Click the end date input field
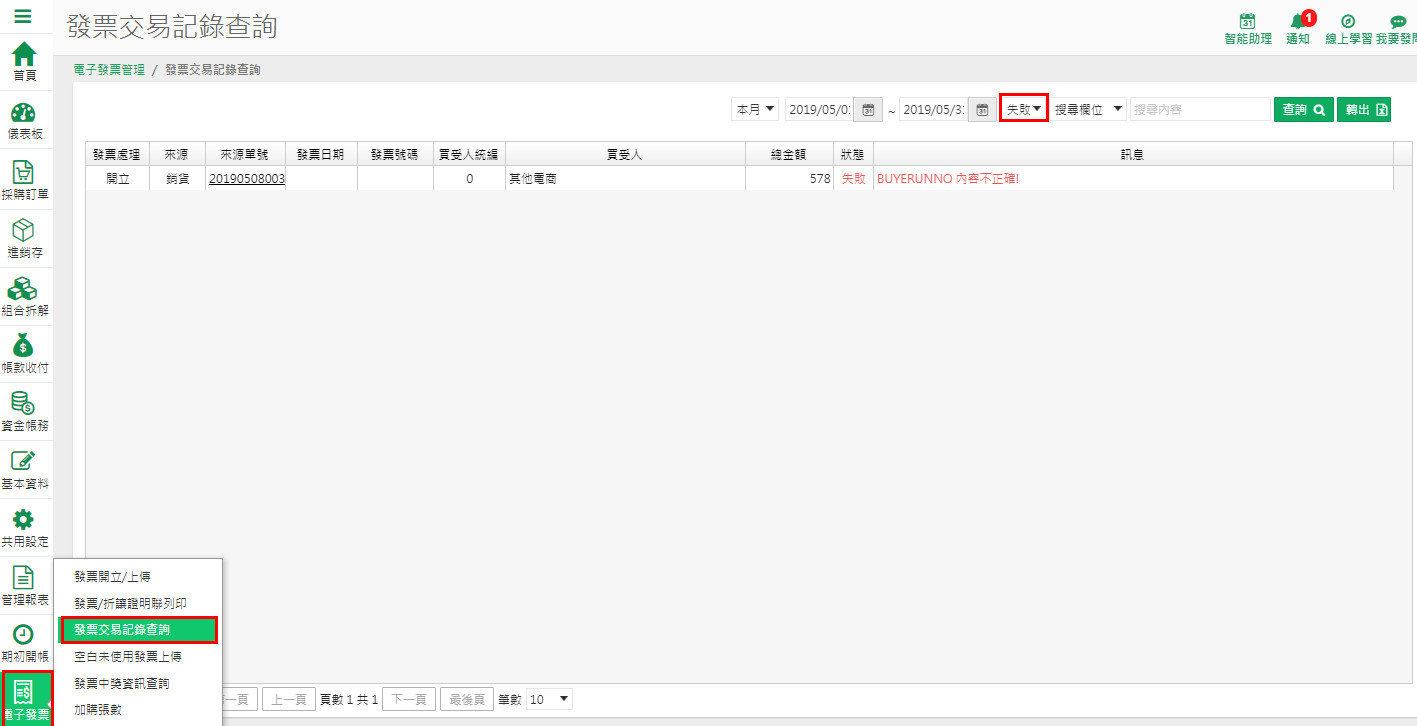The height and width of the screenshot is (726, 1417). pyautogui.click(x=933, y=110)
